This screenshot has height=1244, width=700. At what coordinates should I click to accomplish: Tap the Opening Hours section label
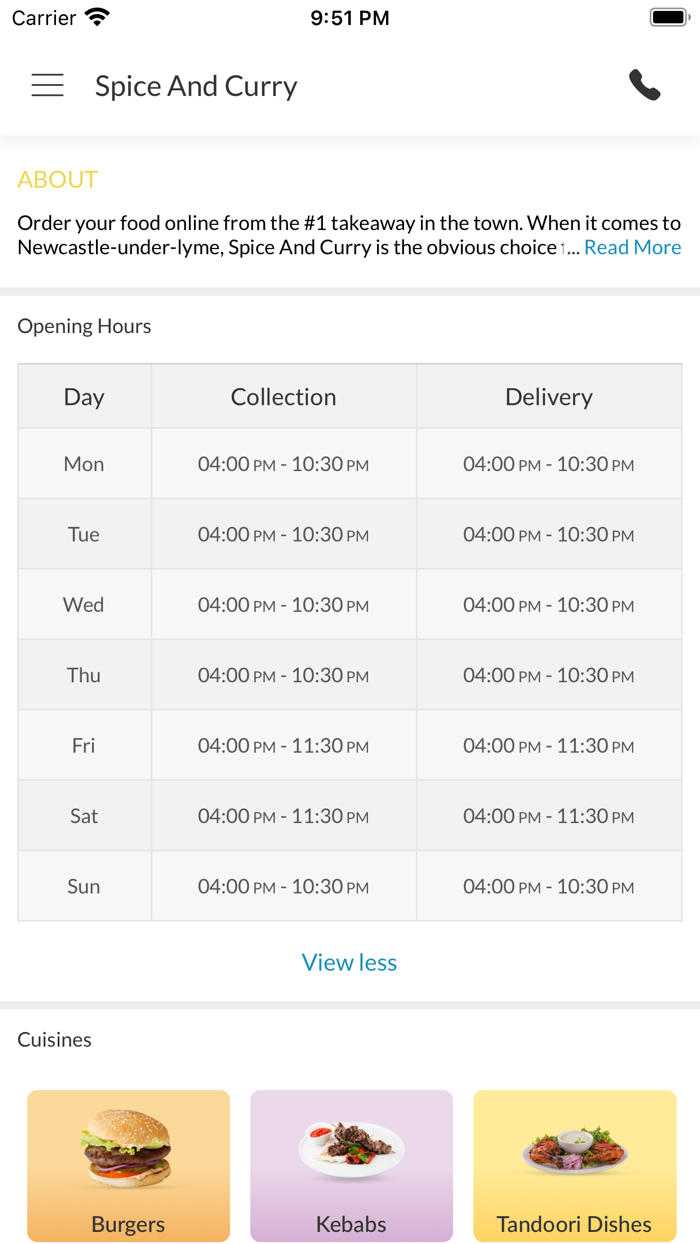point(84,326)
